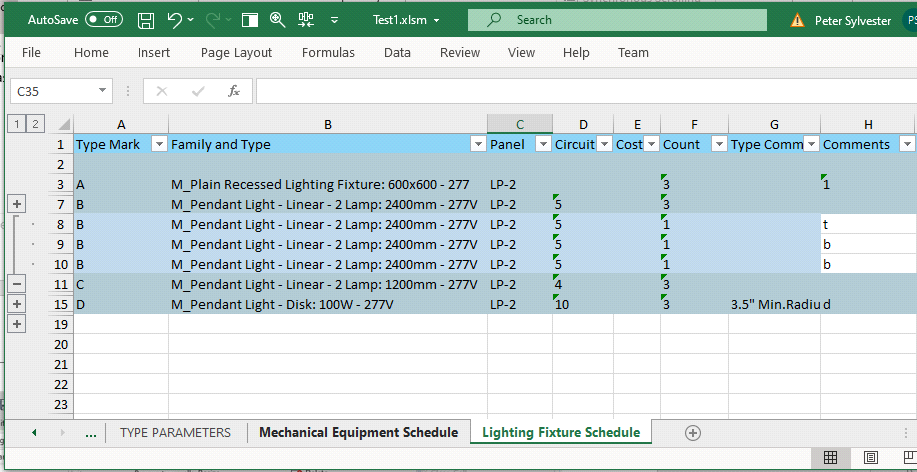Expand the outline group at row 7
This screenshot has width=917, height=472.
(17, 204)
